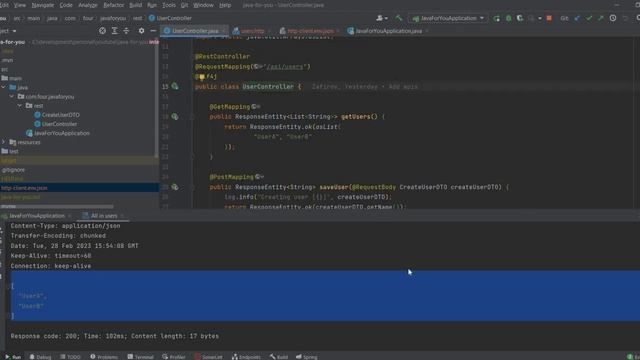Open the View menu
The image size is (640, 360).
click(x=20, y=5)
